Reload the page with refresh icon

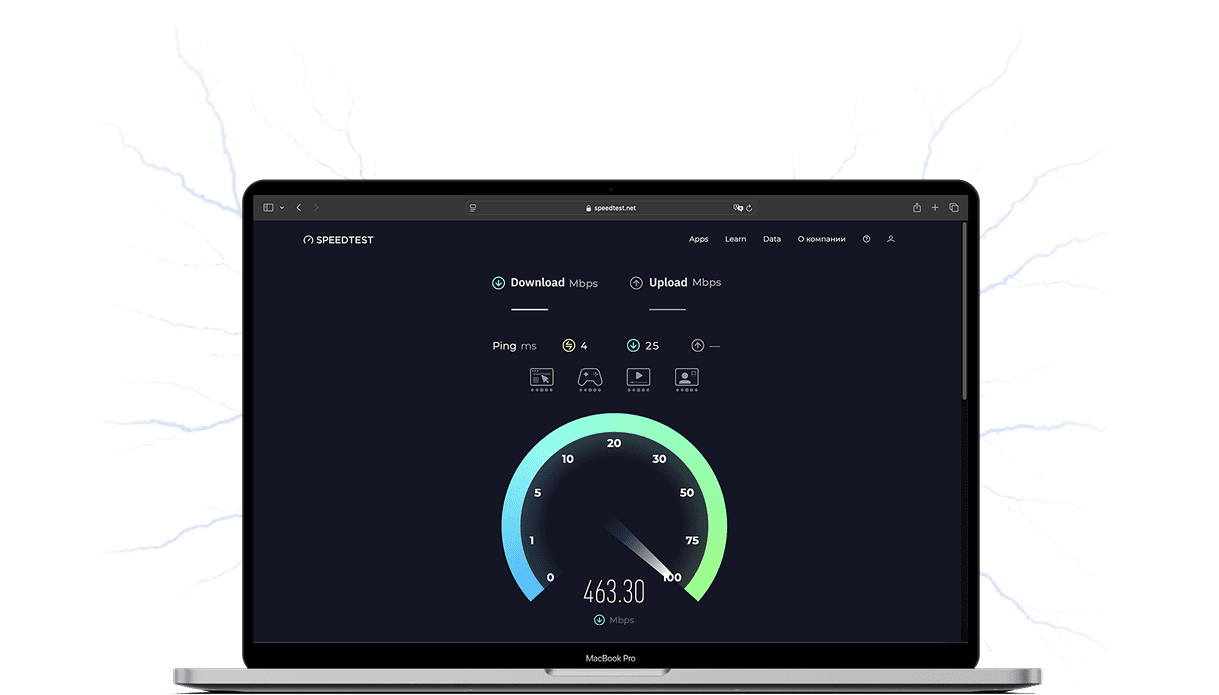pyautogui.click(x=749, y=208)
